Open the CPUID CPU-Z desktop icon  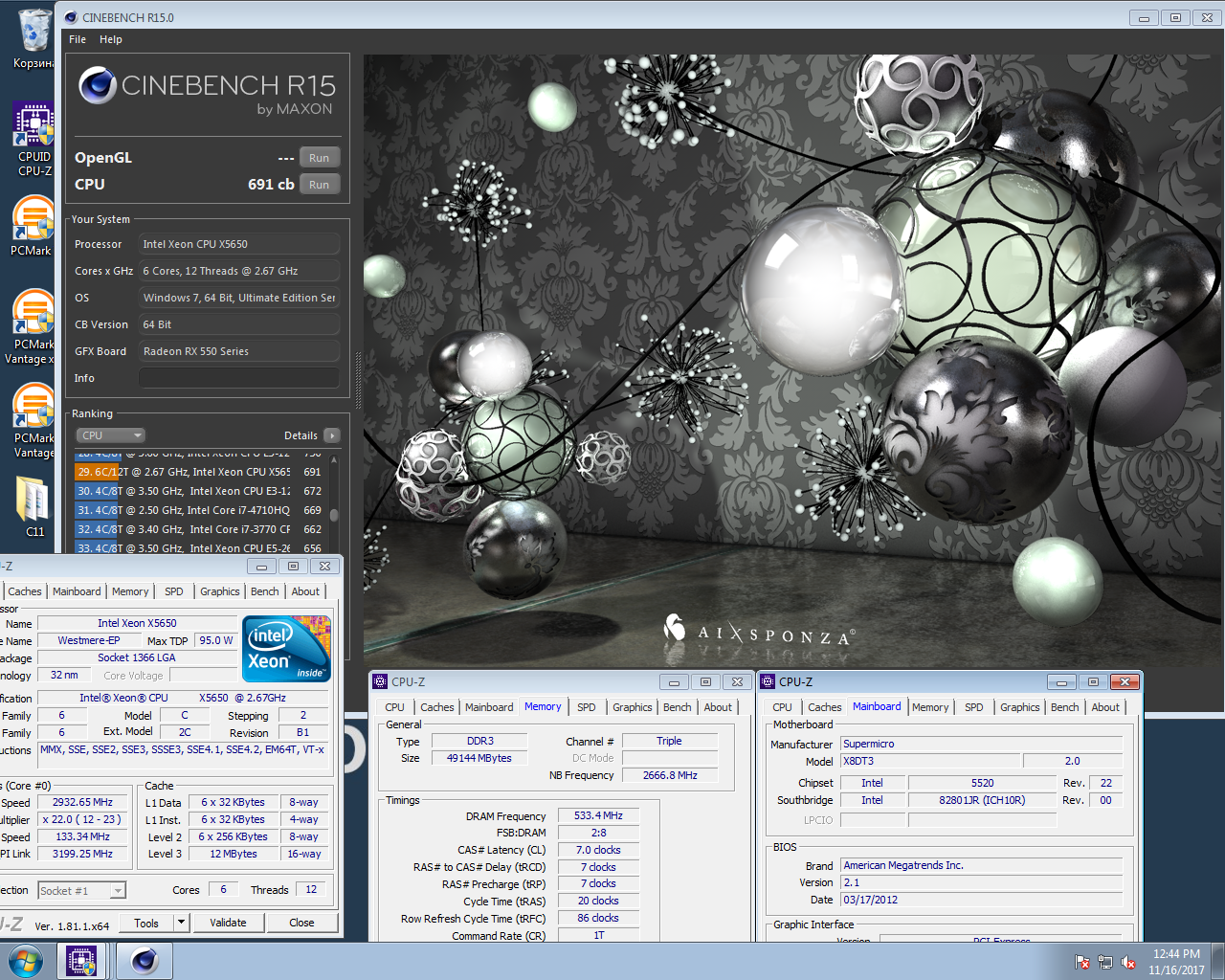(x=34, y=139)
